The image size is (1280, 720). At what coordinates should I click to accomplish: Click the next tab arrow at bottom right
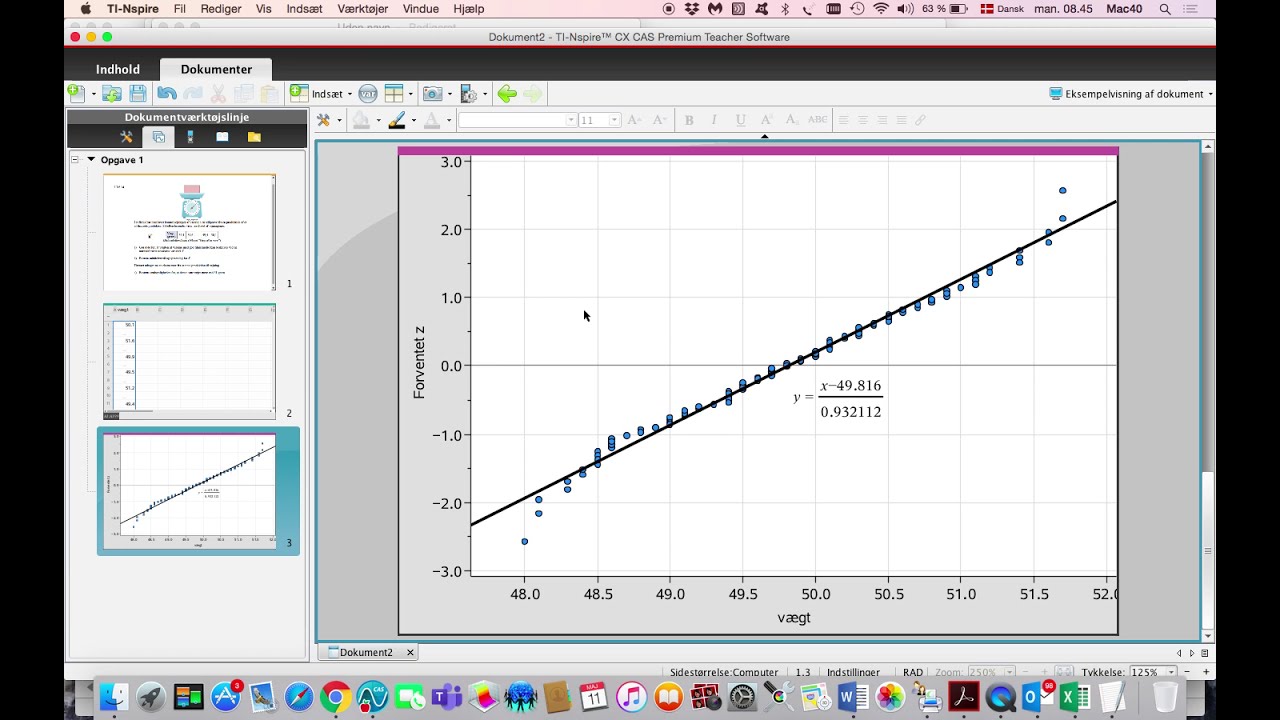point(1192,653)
